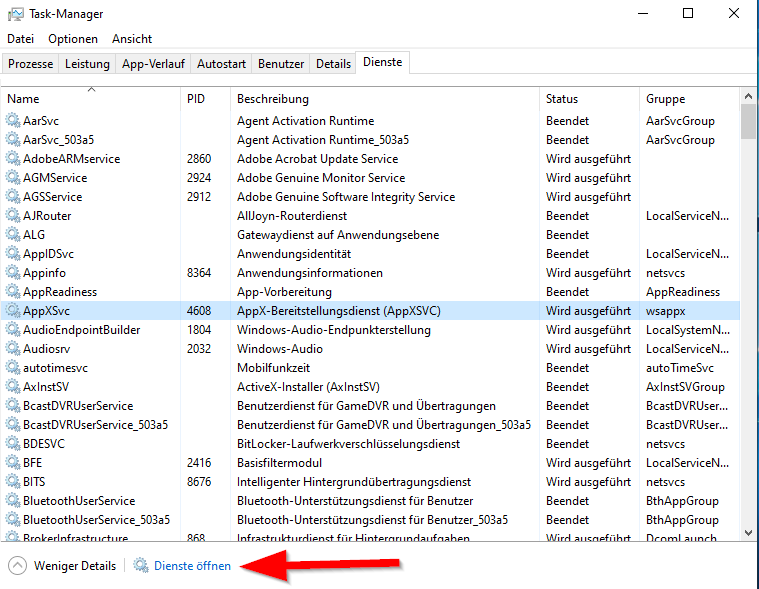Select the AppReadiness service name

pyautogui.click(x=60, y=291)
